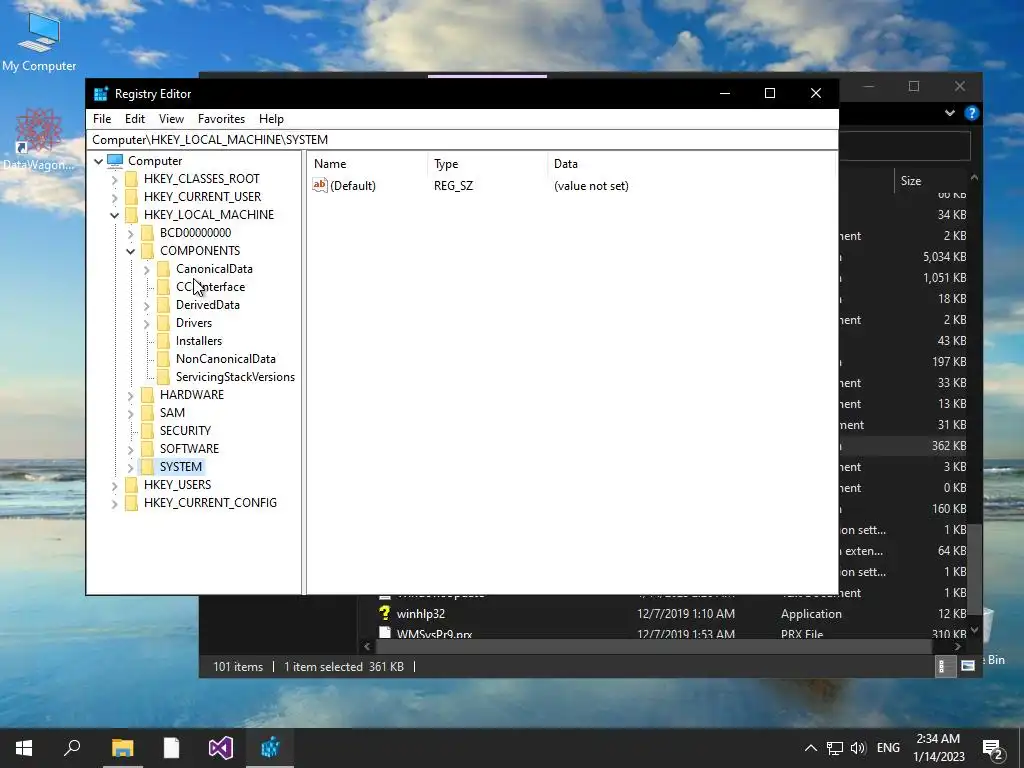The image size is (1024, 768).
Task: Show hidden system tray icons
Action: point(810,748)
